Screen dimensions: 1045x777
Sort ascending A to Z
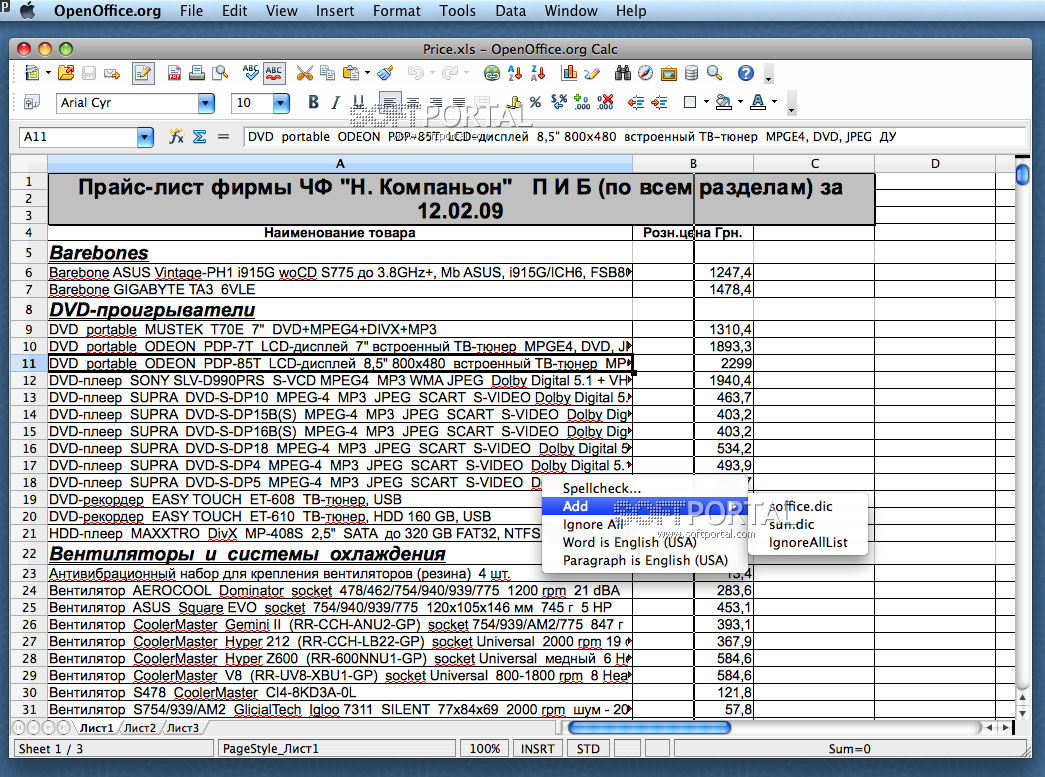[515, 73]
